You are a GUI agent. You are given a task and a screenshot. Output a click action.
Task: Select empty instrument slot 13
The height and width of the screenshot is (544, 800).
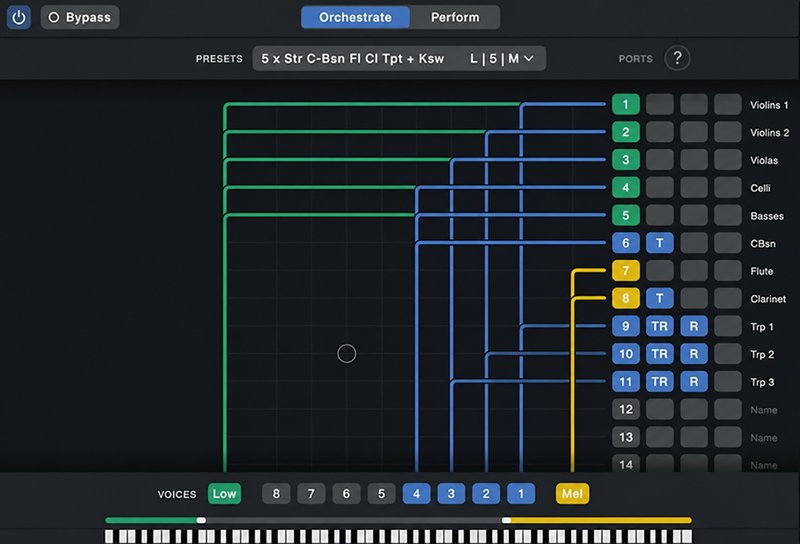coord(626,437)
